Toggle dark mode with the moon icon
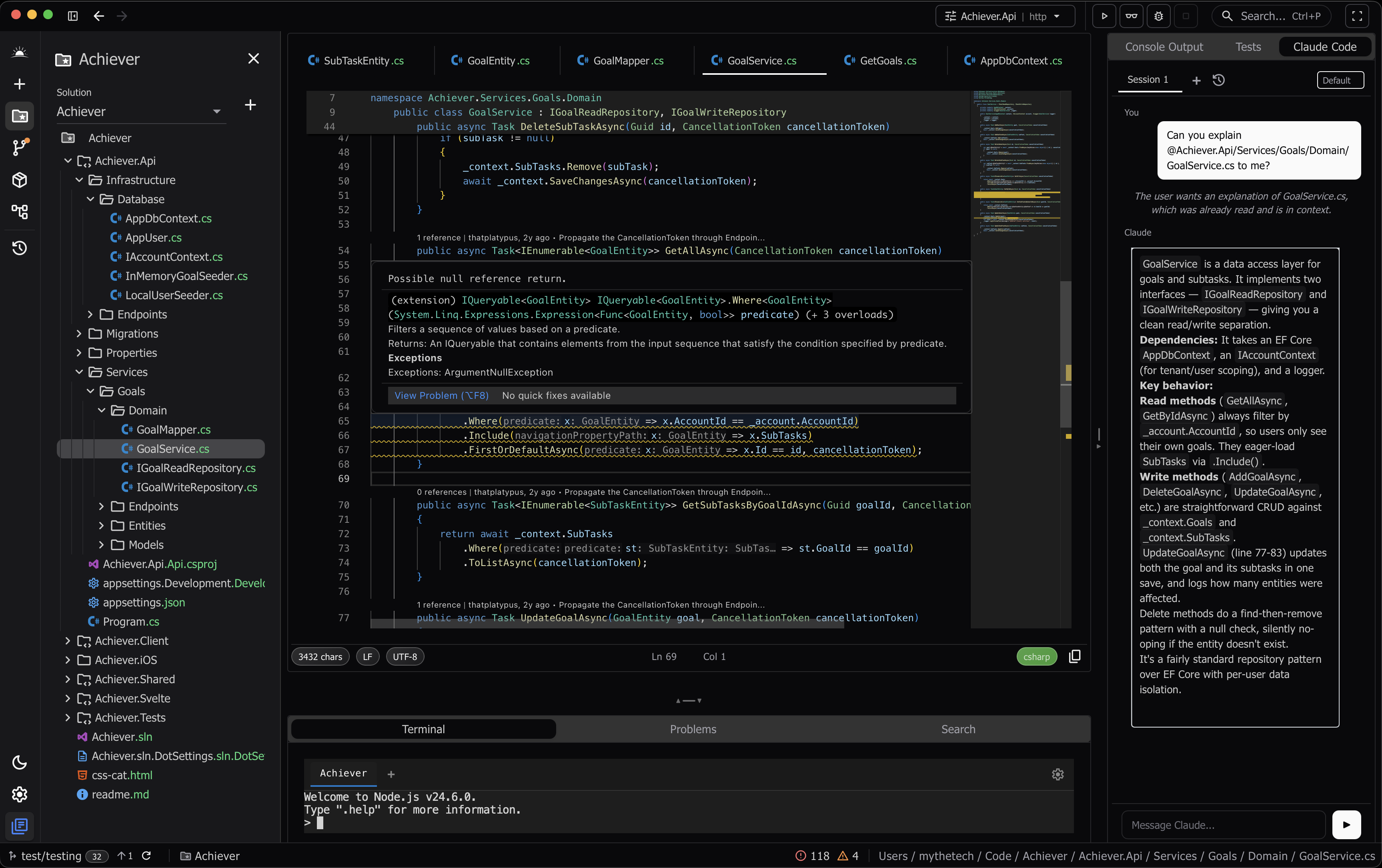Screen dimensions: 1382x868 click(x=20, y=762)
